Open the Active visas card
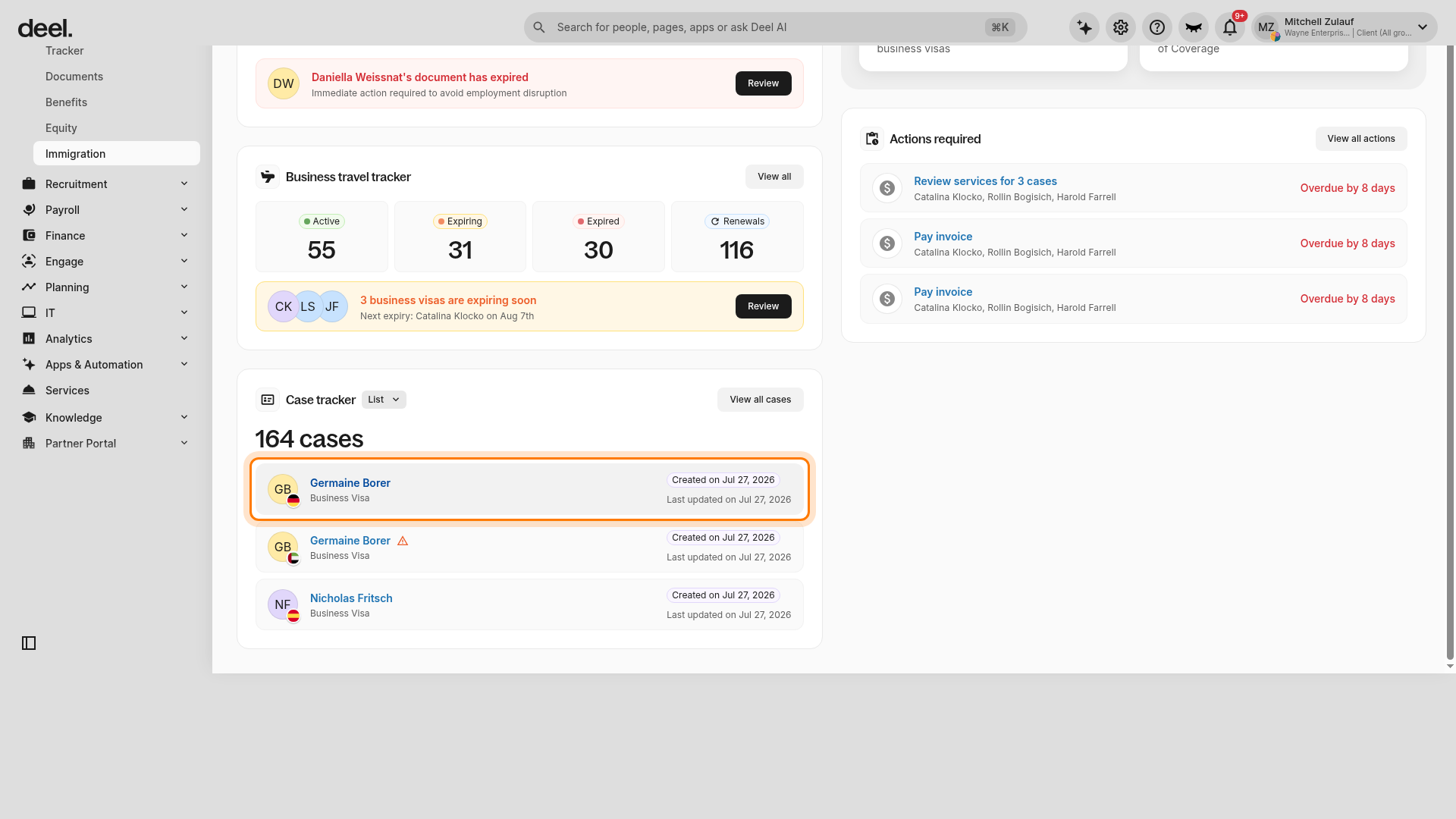 (x=322, y=237)
